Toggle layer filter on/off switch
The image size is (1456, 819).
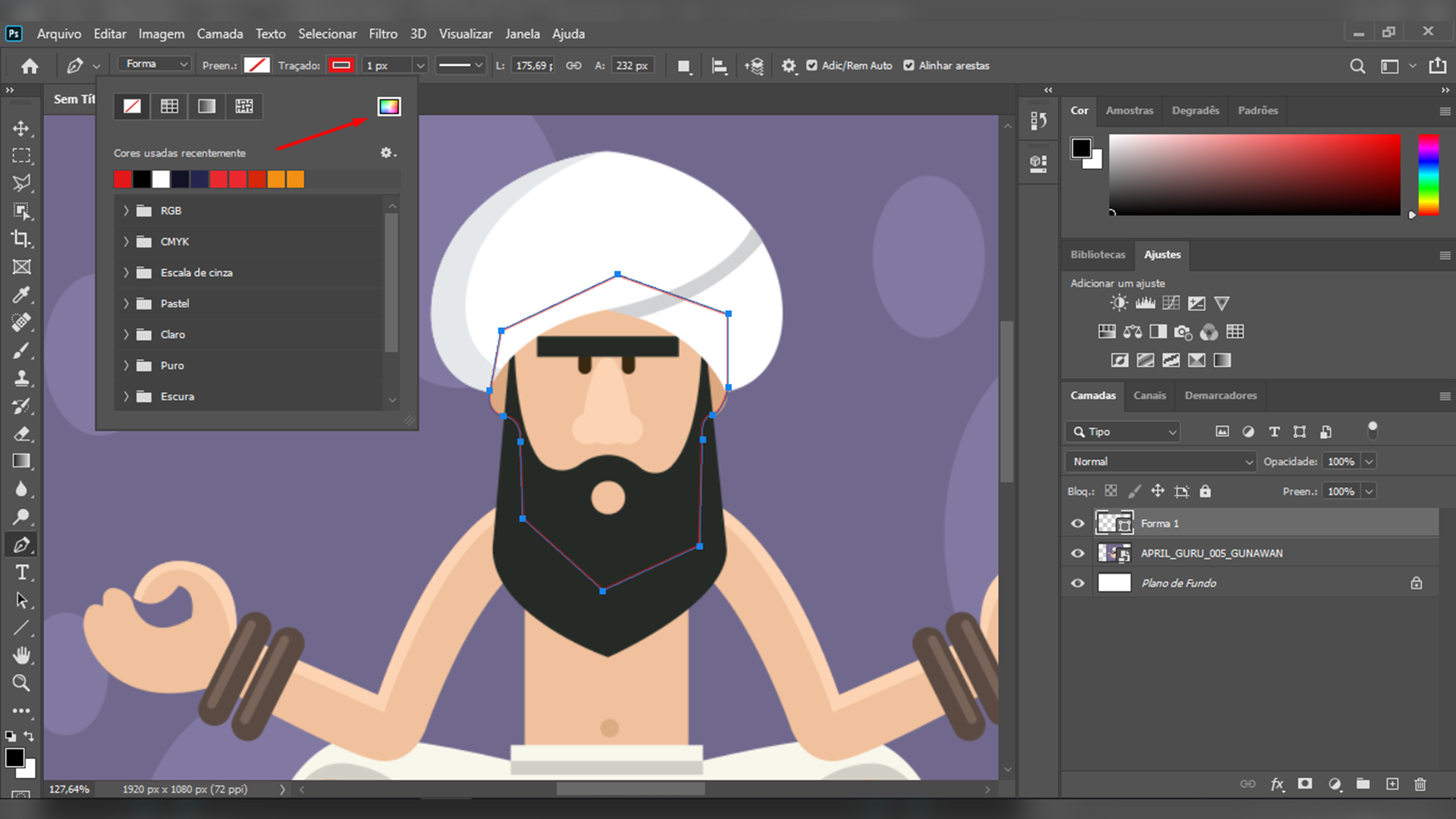click(1373, 430)
